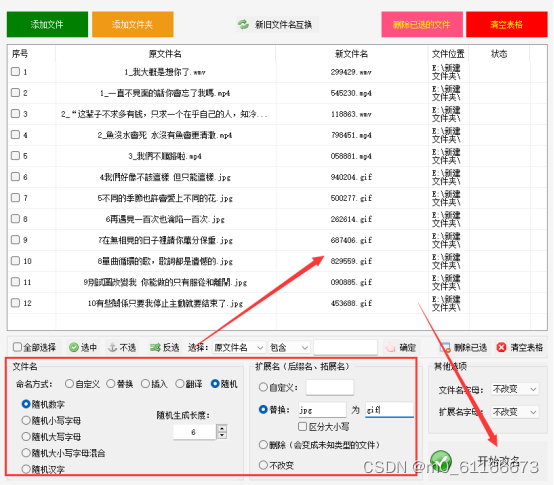Click the 删除已选 toolbar icon
Screen dimensions: 554x485
(445, 348)
